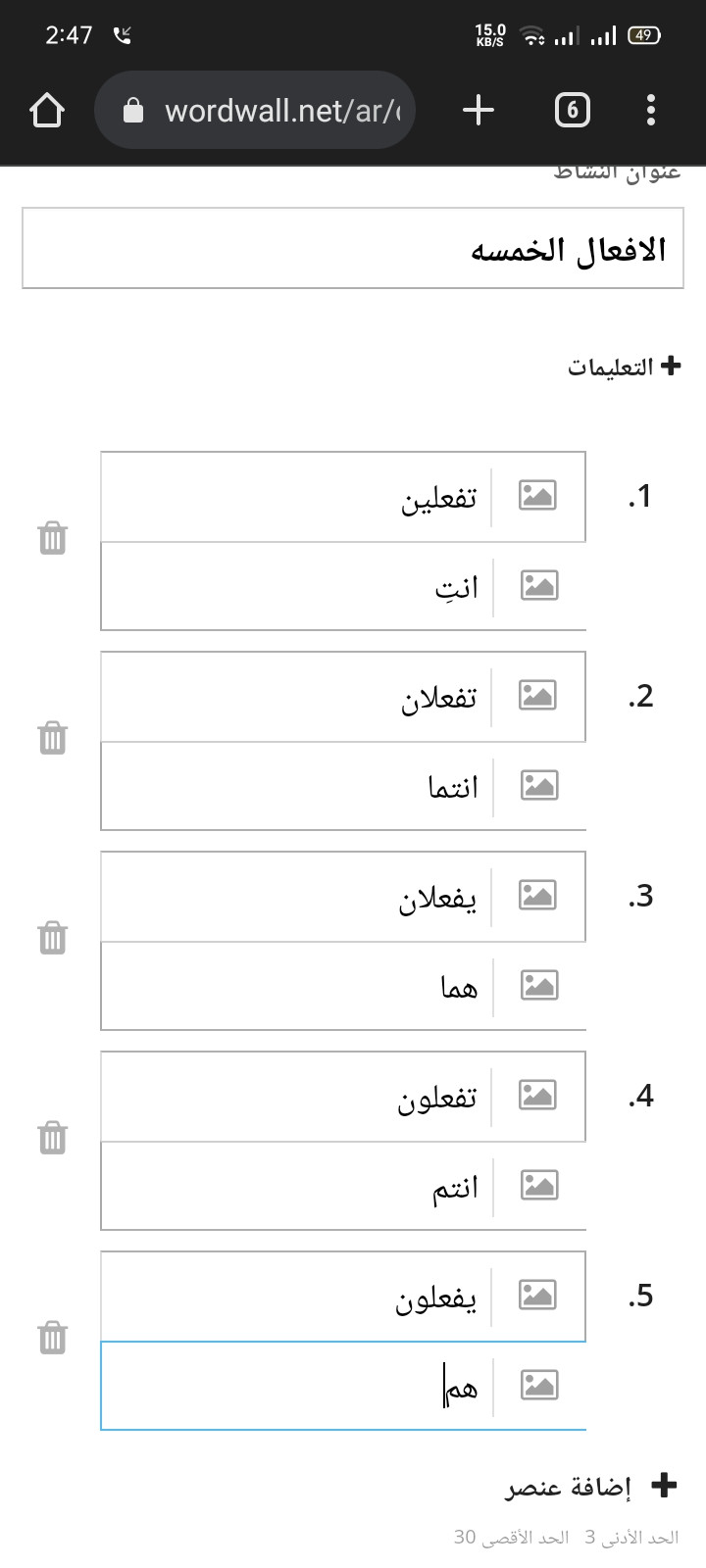Image resolution: width=706 pixels, height=1568 pixels.
Task: Insert image next to the هم field
Action: (x=538, y=1386)
